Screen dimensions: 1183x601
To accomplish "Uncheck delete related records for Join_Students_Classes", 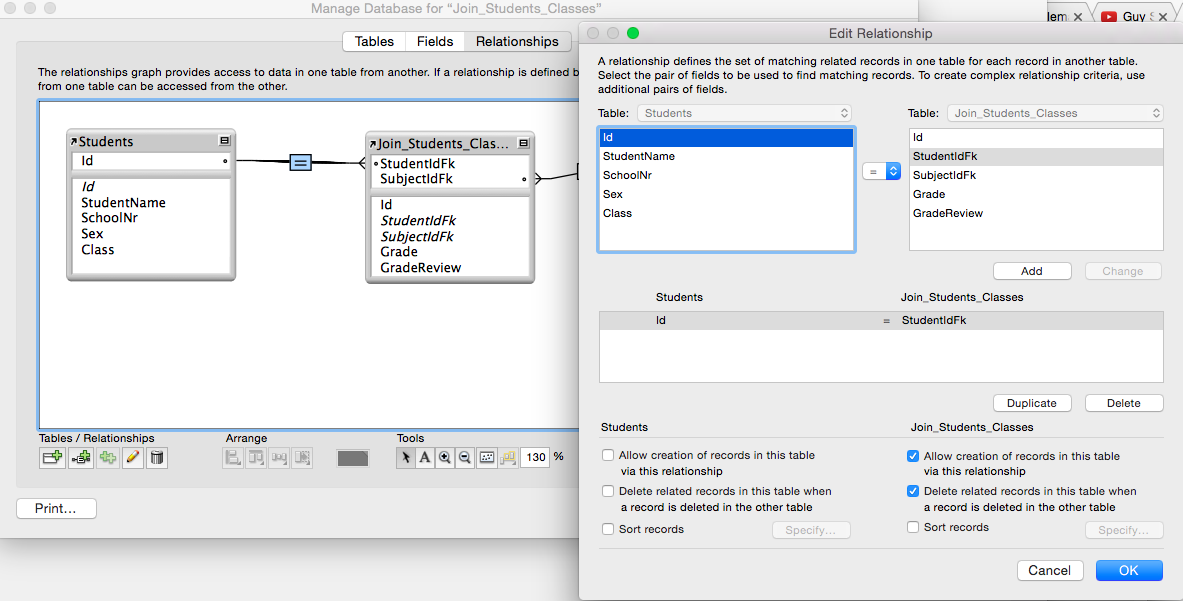I will click(x=913, y=491).
